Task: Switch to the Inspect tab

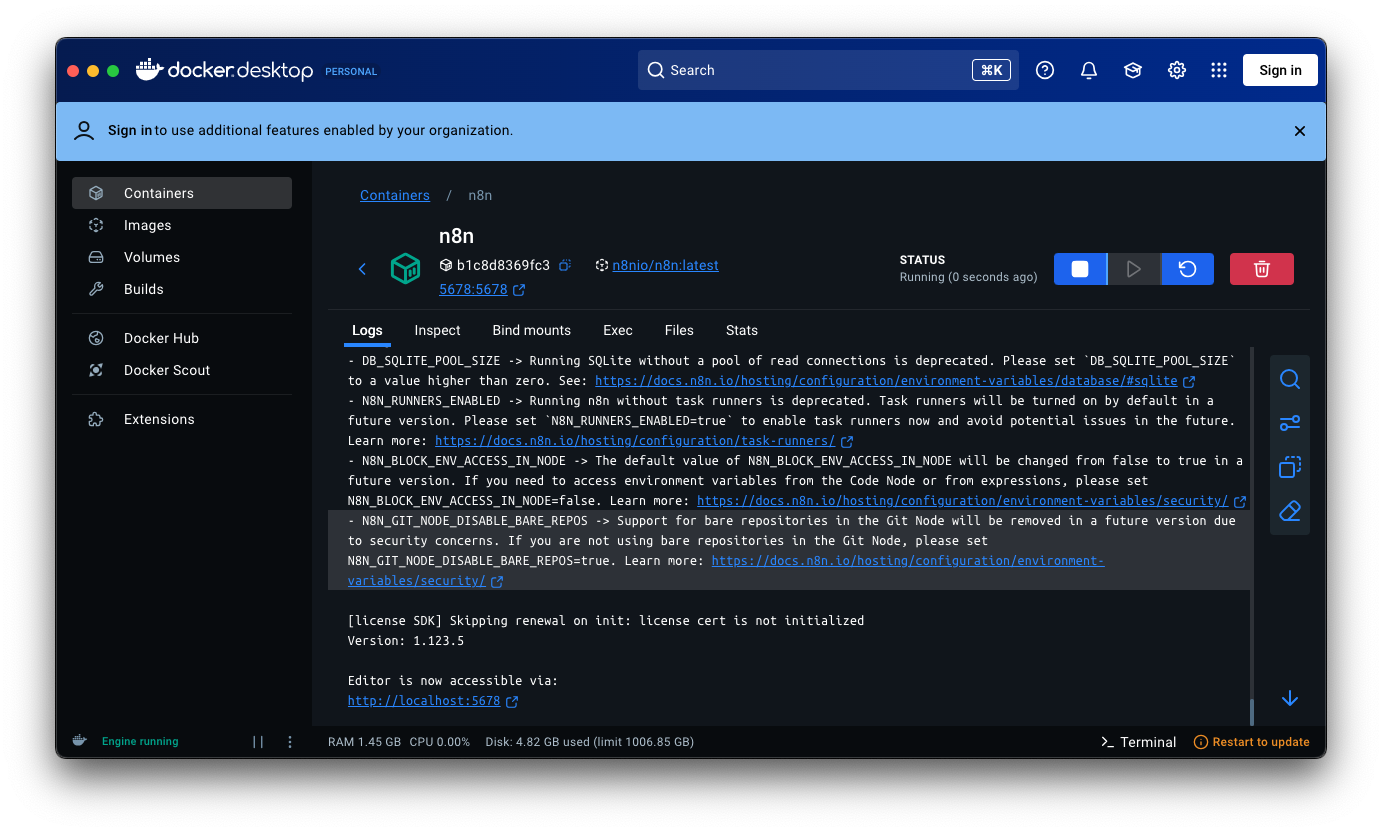Action: coord(438,330)
